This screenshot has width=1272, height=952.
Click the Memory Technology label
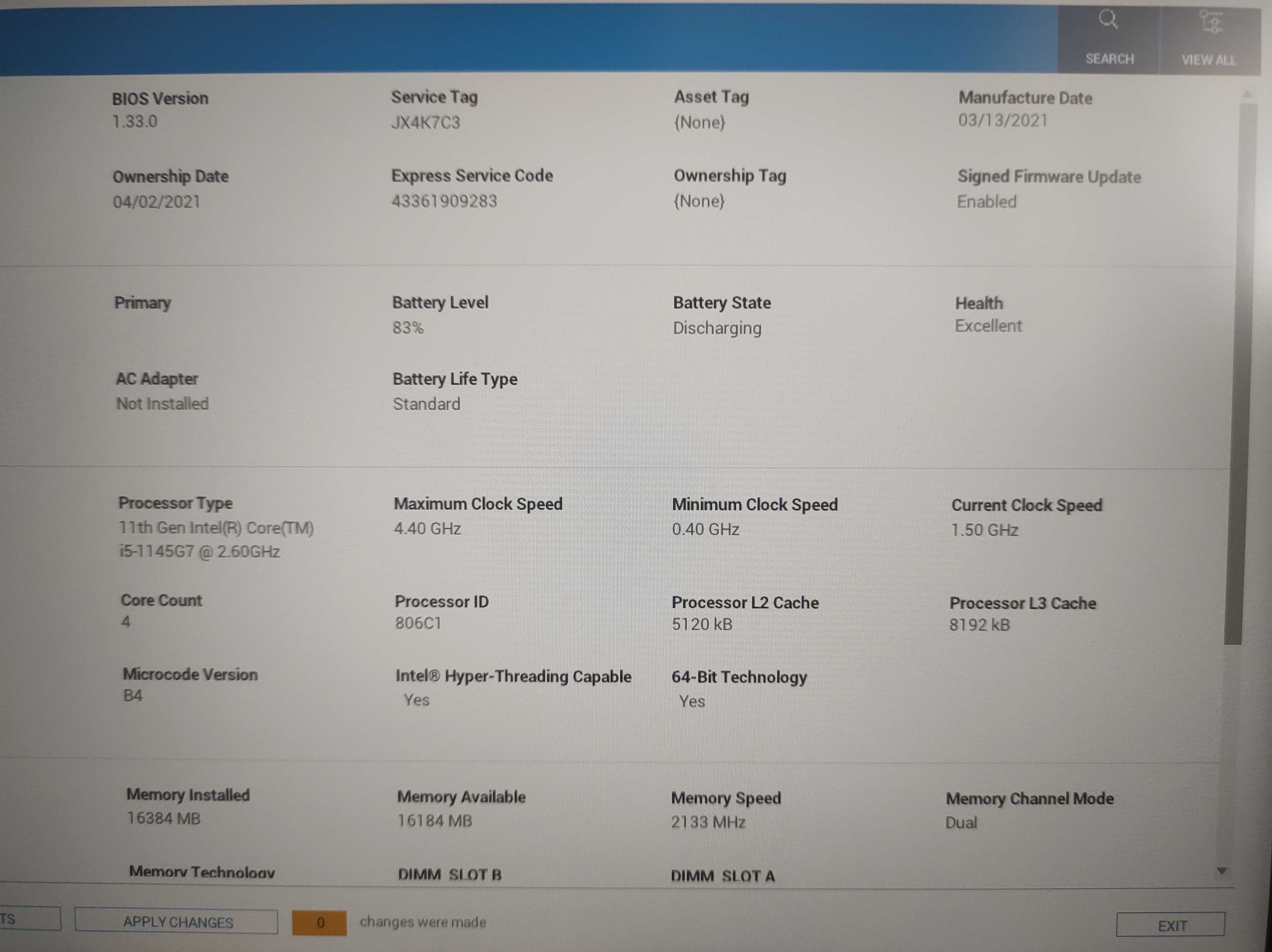[202, 872]
